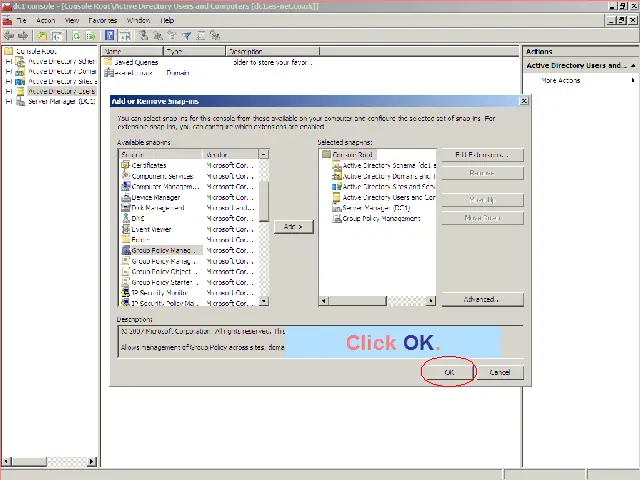Open the Action menu
This screenshot has height=480, width=640.
(x=45, y=20)
